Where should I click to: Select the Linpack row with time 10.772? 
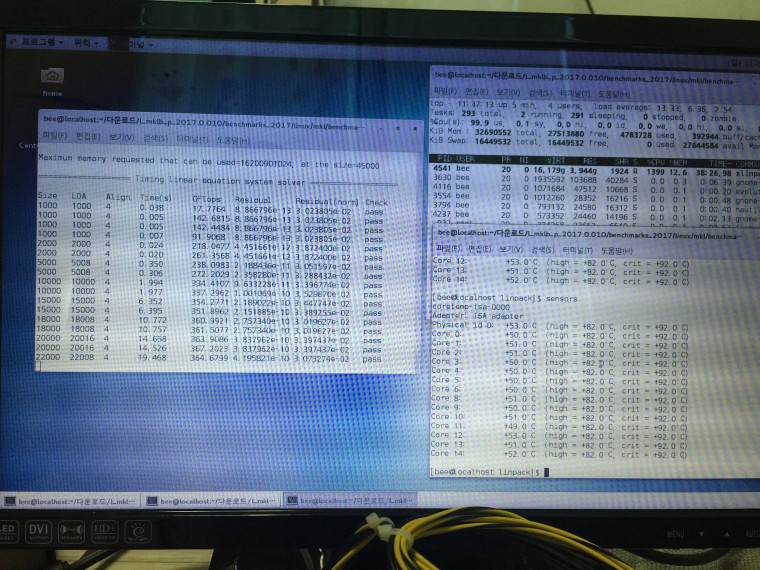(209, 320)
